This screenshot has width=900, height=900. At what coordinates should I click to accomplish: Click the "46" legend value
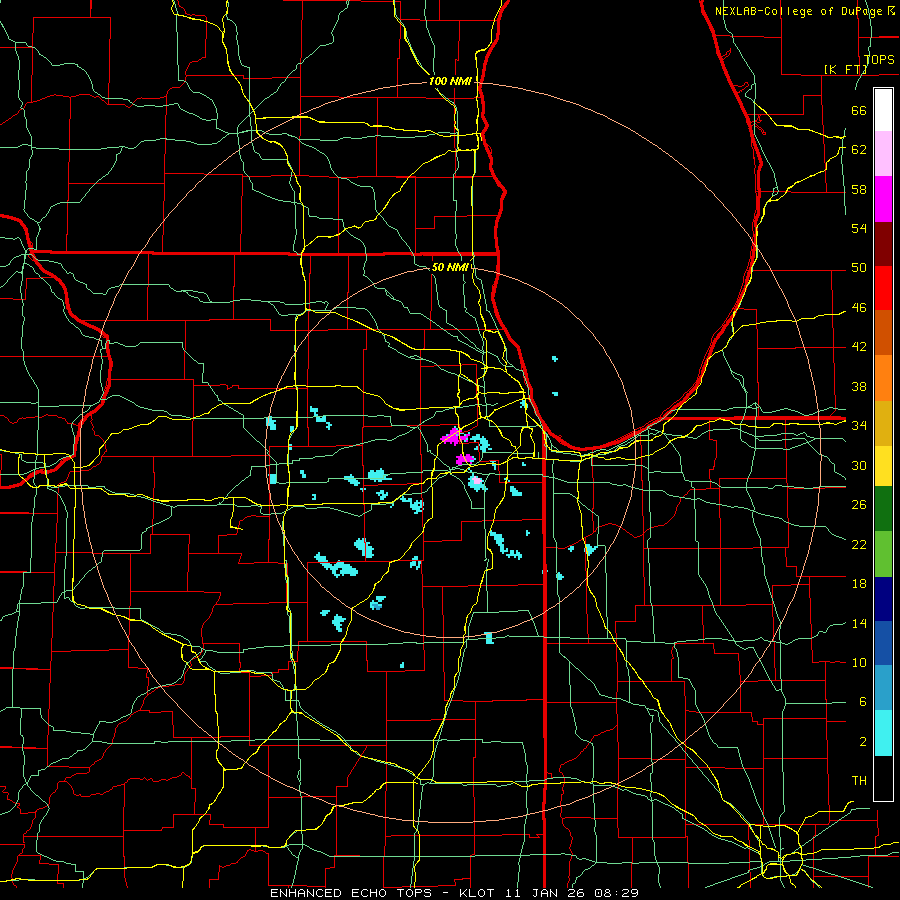[x=859, y=308]
